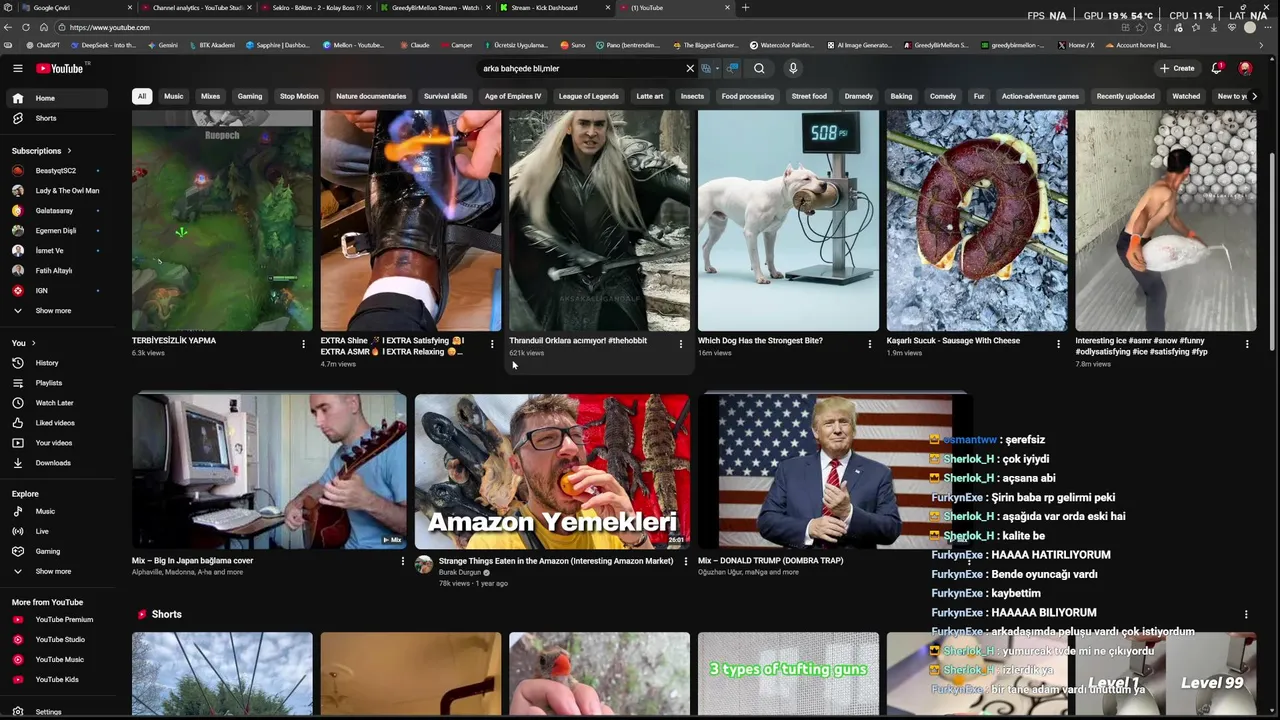Image resolution: width=1280 pixels, height=720 pixels.
Task: Open options for Interesting ice video
Action: (x=1247, y=344)
